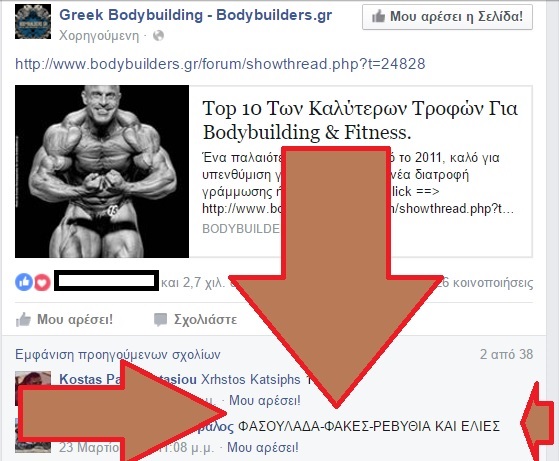Click the globe public audience icon
Viewport: 559px width, 461px height.
[158, 36]
